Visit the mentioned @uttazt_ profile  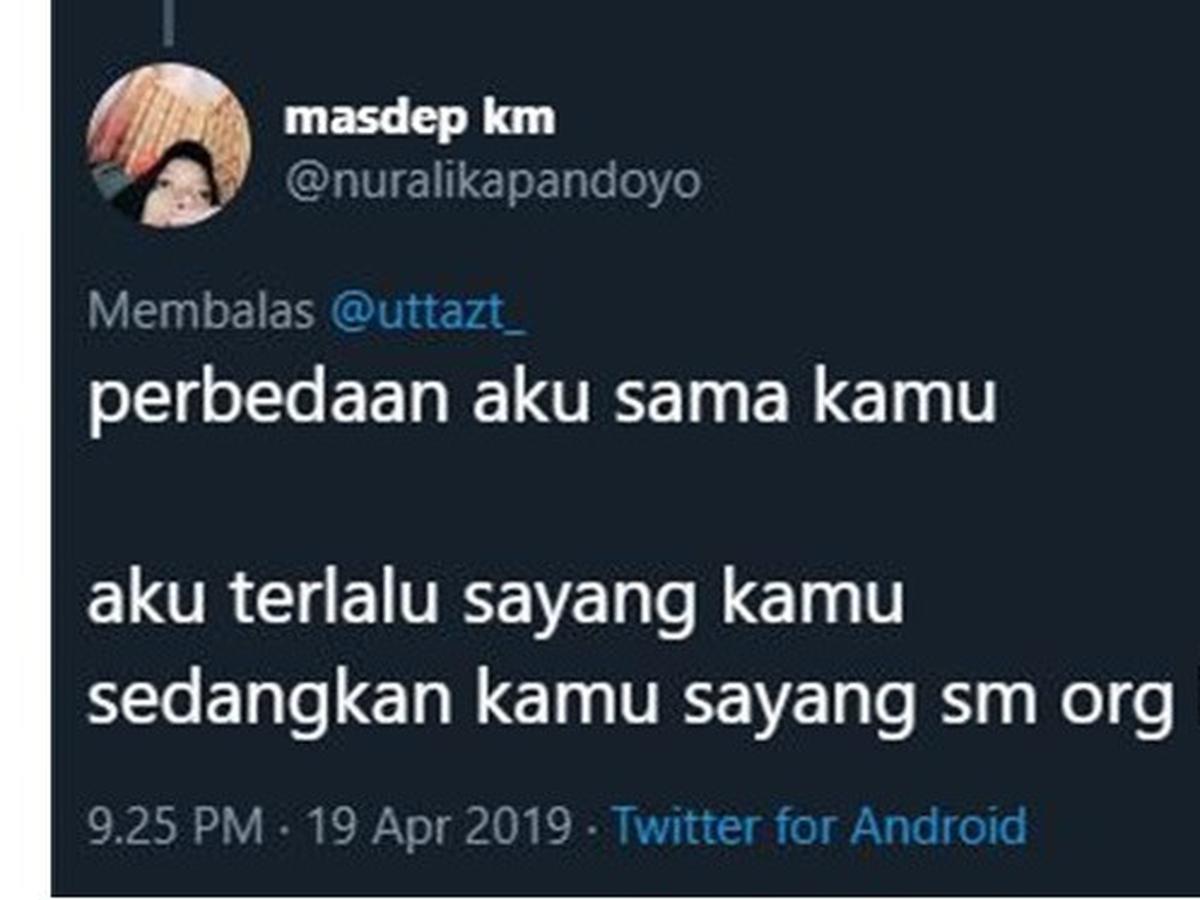(427, 313)
